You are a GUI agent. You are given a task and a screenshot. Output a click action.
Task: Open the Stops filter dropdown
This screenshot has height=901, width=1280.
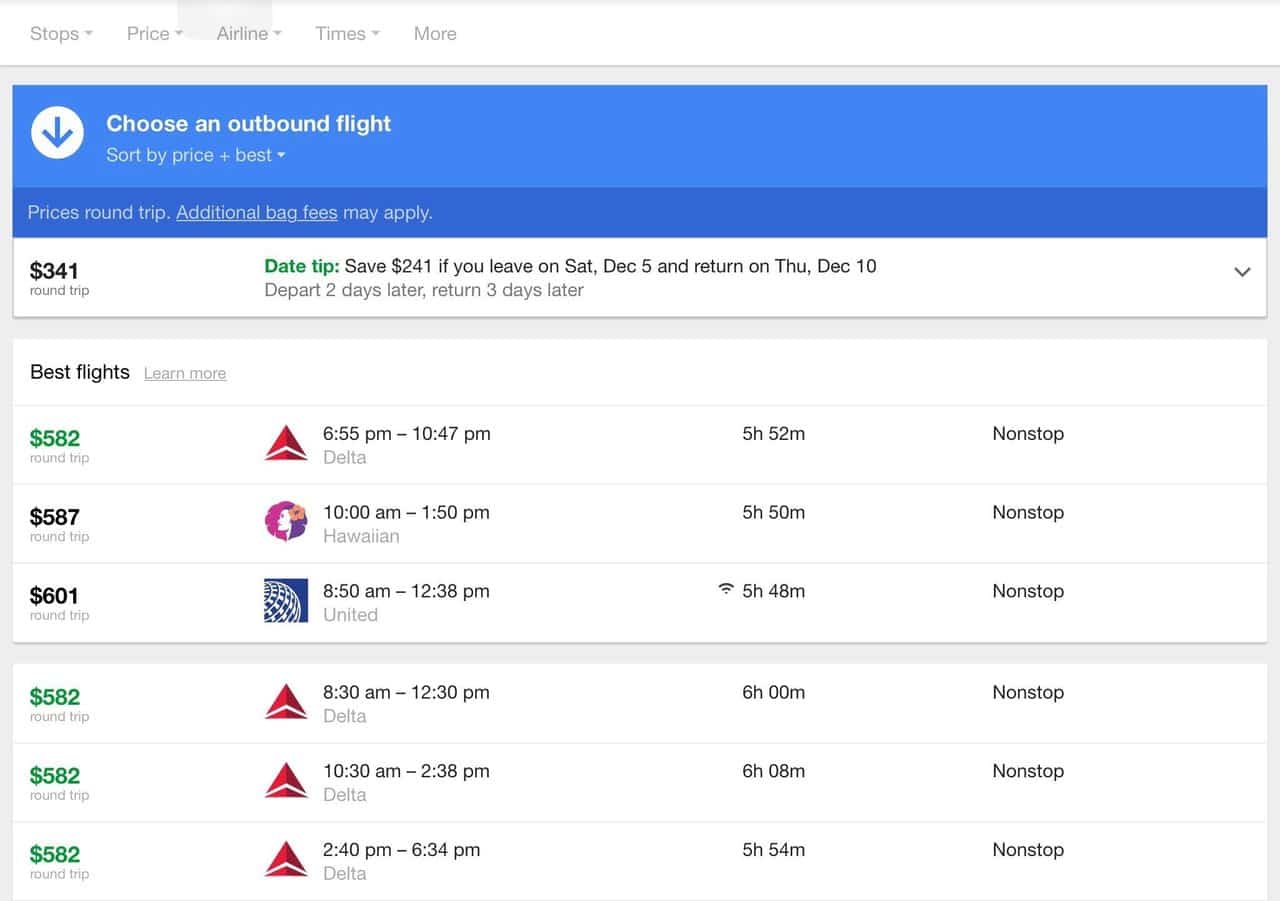pyautogui.click(x=61, y=34)
